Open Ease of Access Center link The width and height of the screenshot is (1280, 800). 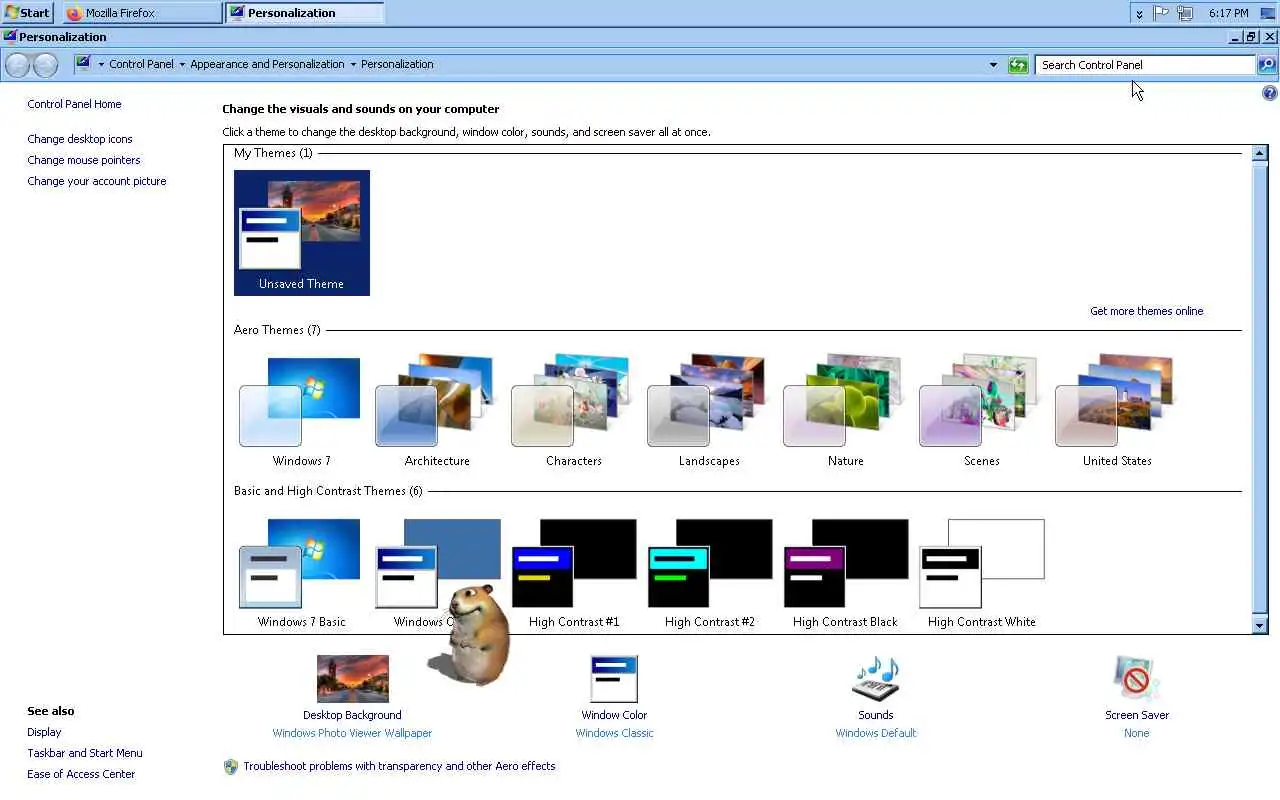81,774
